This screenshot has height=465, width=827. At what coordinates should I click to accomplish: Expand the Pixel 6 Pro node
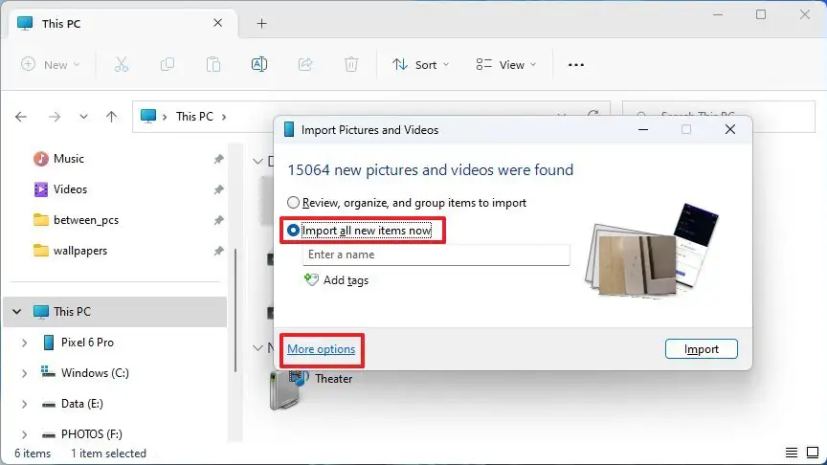pos(24,343)
